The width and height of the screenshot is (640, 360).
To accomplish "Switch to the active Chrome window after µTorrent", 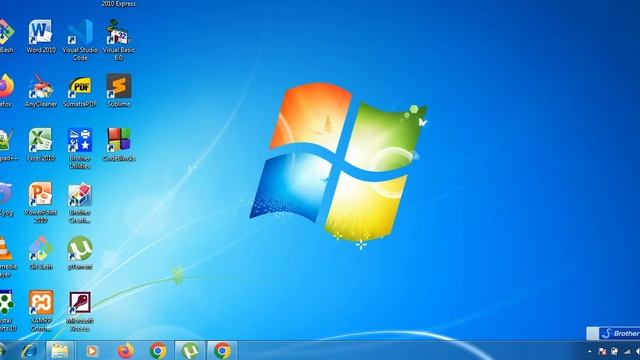I will point(222,351).
